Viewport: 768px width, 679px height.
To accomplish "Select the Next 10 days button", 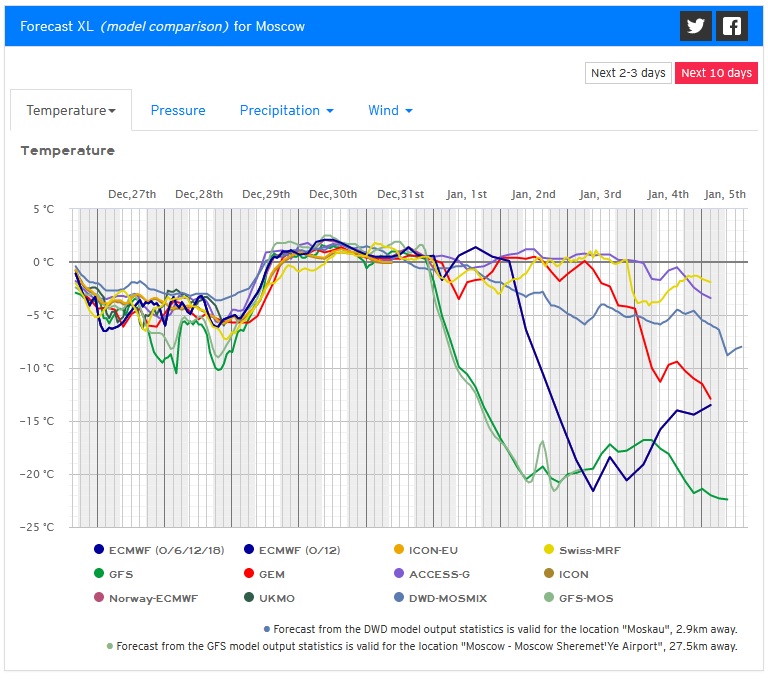I will coord(715,73).
